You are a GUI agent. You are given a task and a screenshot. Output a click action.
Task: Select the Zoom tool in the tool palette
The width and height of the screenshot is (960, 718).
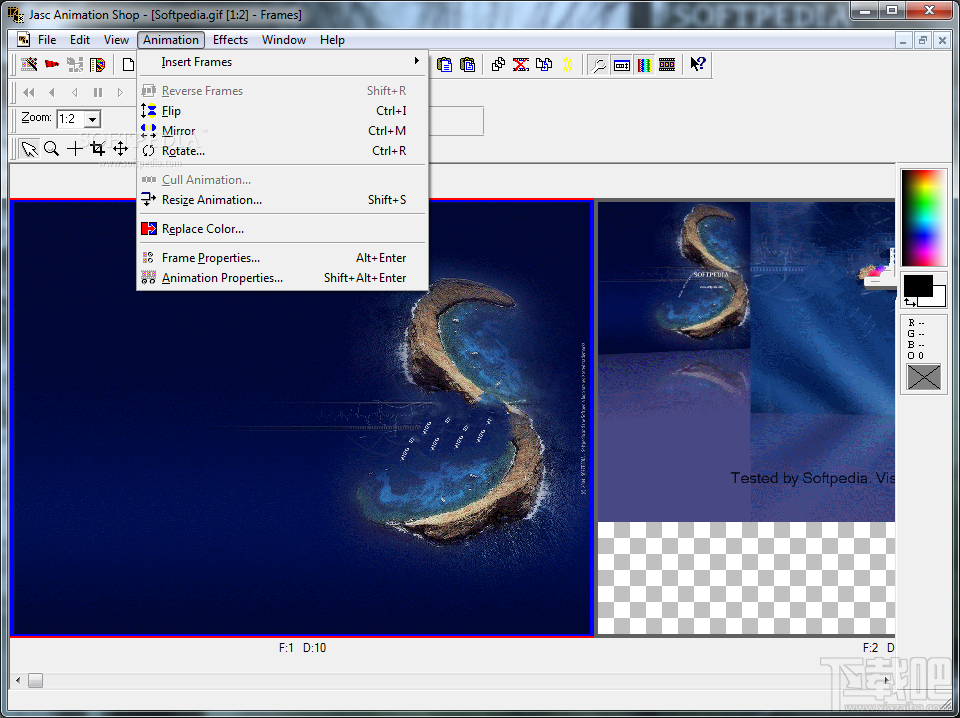pyautogui.click(x=51, y=148)
